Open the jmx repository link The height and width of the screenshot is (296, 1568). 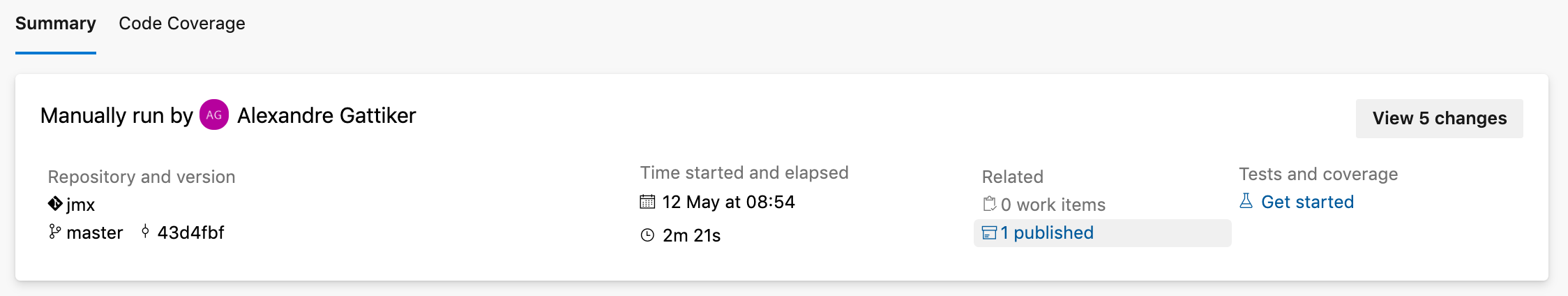click(80, 205)
